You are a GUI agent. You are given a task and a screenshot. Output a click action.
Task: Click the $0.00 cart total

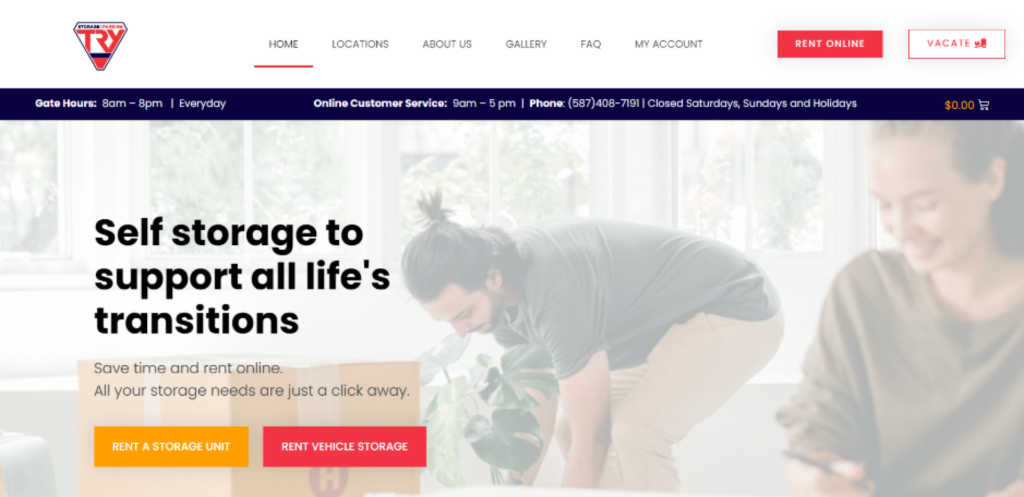[x=959, y=105]
